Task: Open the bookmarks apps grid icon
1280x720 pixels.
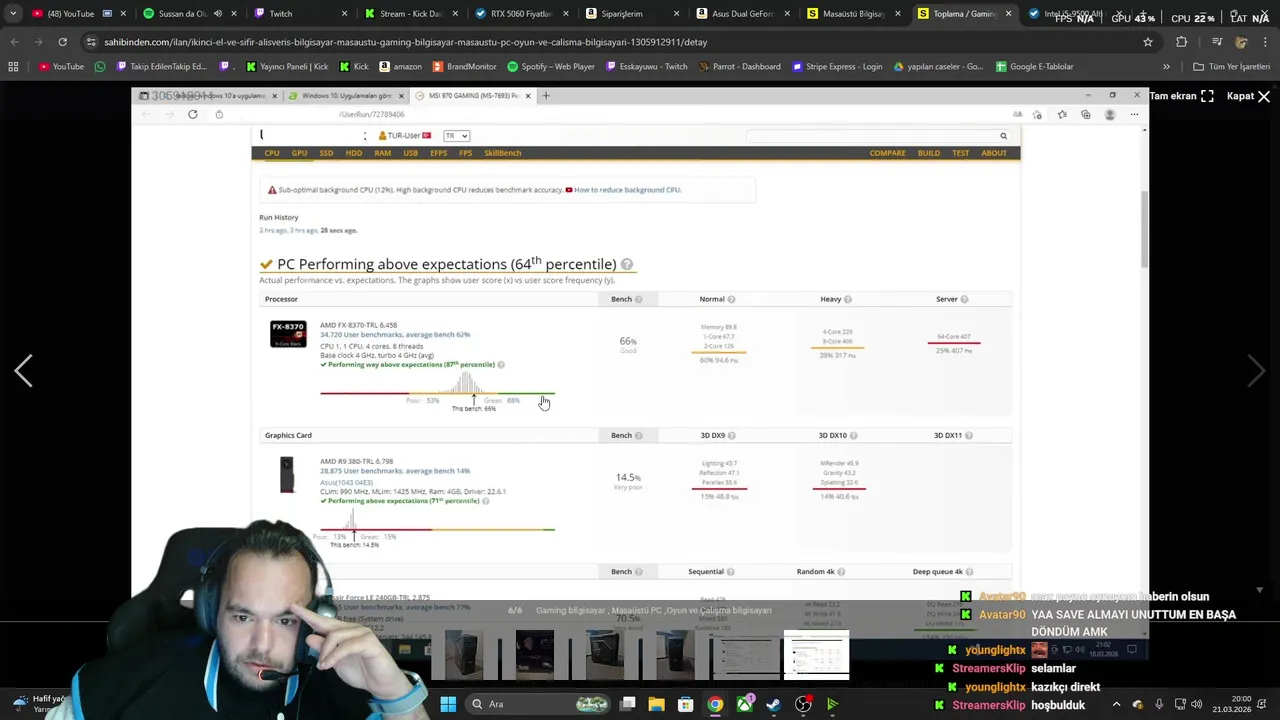Action: 13,67
